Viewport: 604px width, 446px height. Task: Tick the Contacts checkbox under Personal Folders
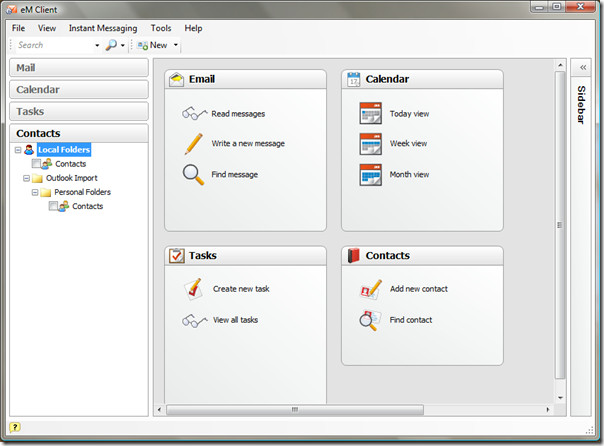[54, 206]
